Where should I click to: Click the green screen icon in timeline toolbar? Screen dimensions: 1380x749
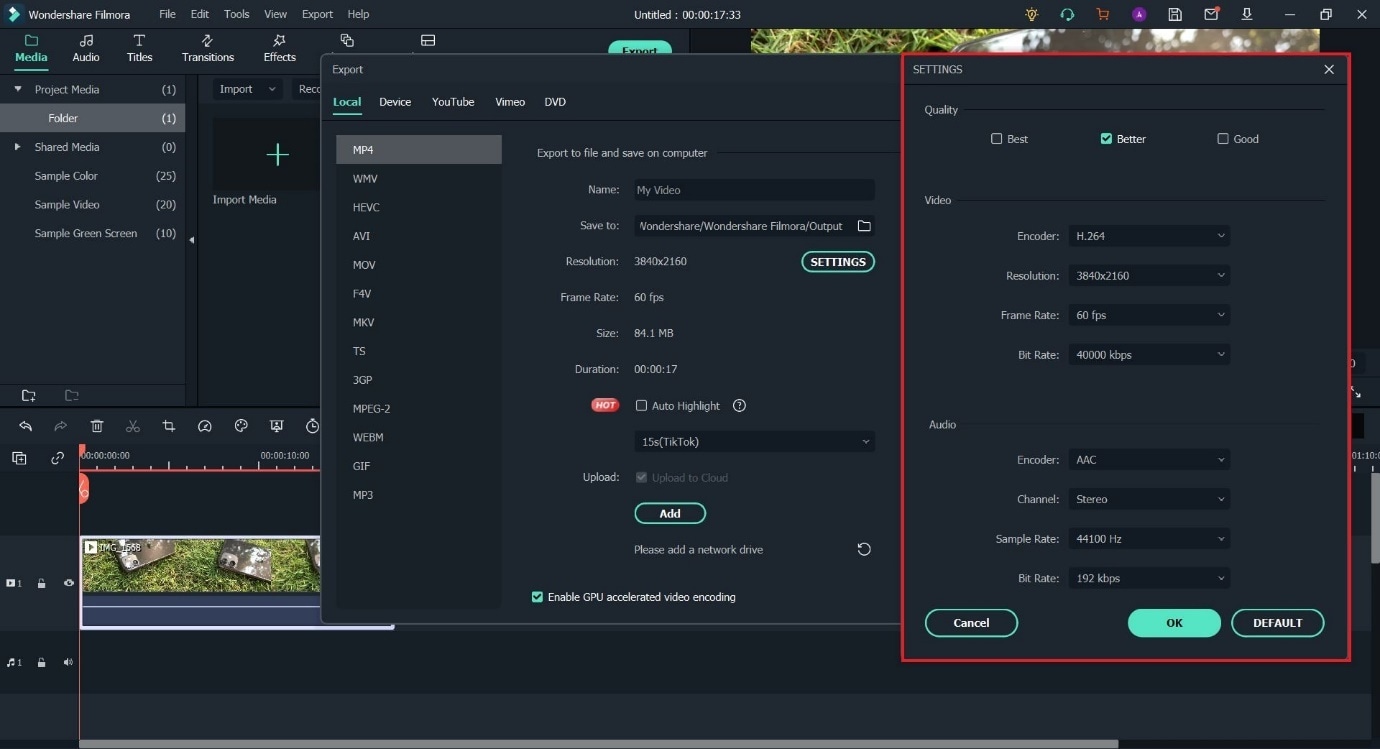(x=277, y=426)
